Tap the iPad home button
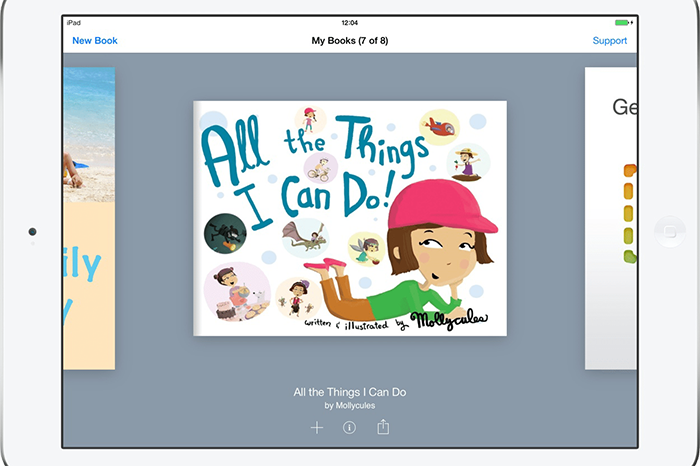700x466 pixels. [x=670, y=232]
